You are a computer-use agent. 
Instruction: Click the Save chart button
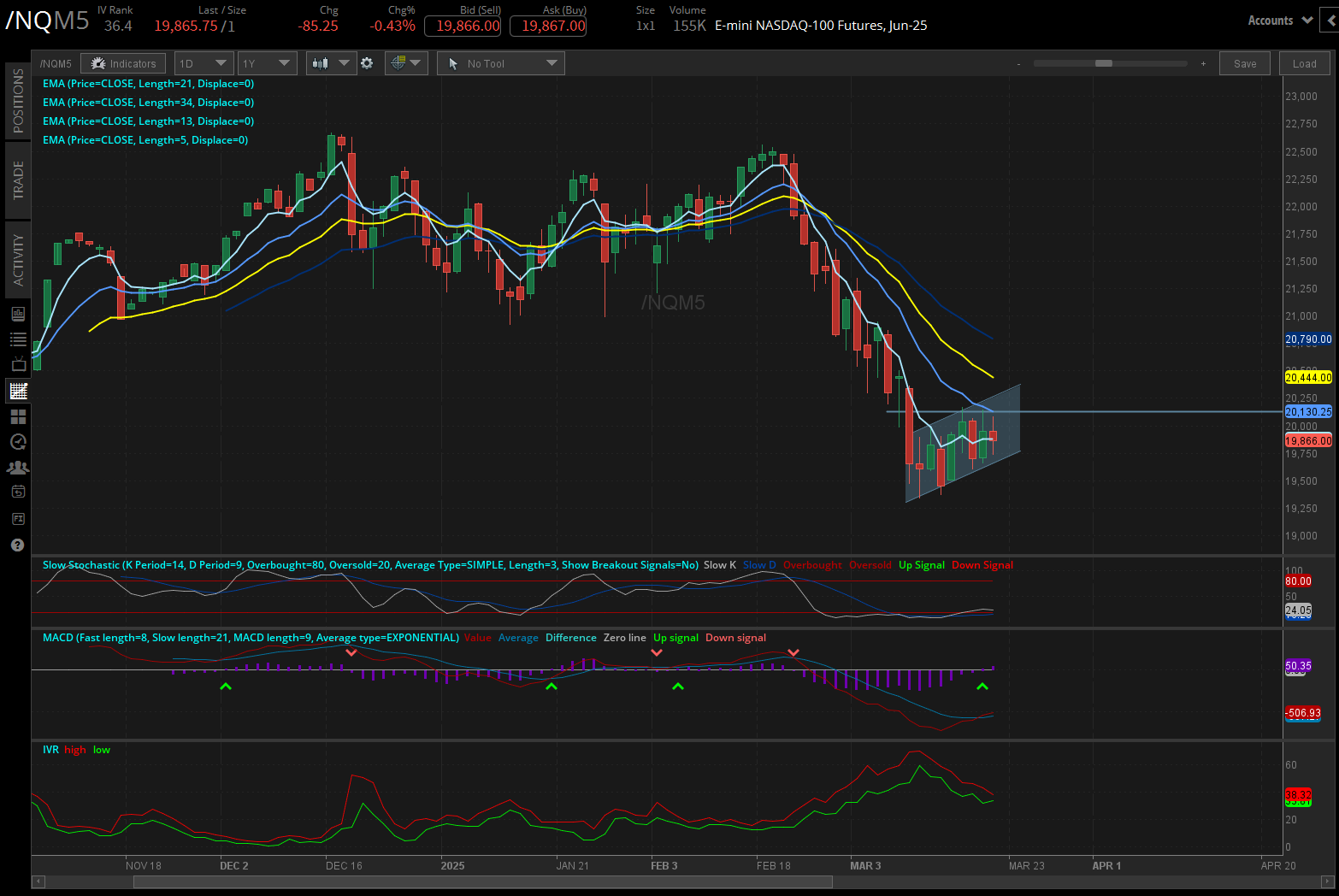pos(1245,62)
